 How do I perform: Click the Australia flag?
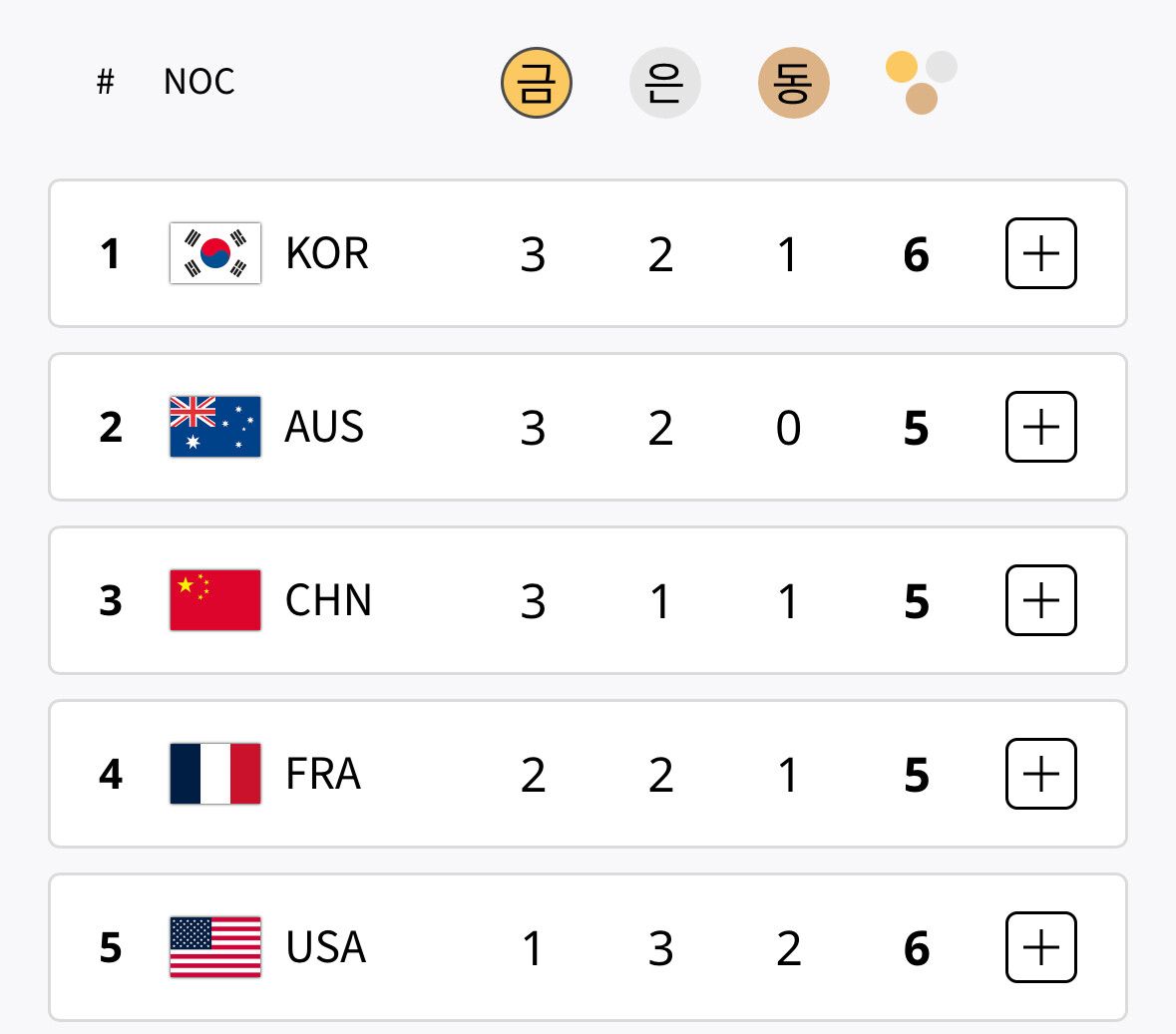[215, 427]
